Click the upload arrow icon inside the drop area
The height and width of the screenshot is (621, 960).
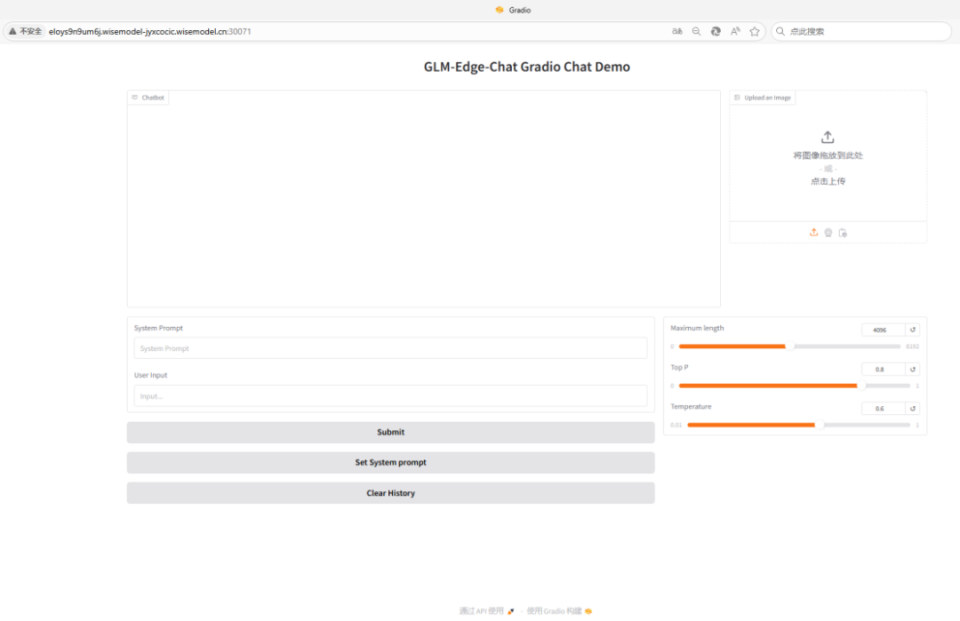(x=828, y=136)
